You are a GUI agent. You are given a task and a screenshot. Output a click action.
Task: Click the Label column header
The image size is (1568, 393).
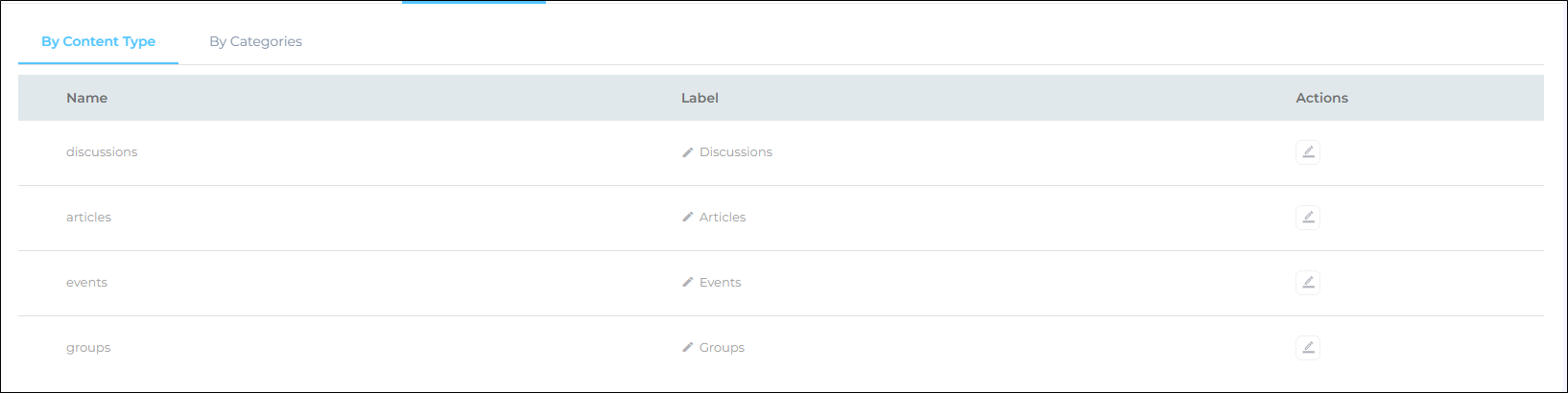tap(700, 98)
